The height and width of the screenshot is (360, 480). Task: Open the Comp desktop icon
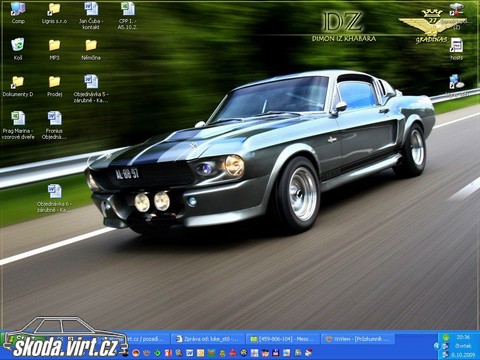18,13
